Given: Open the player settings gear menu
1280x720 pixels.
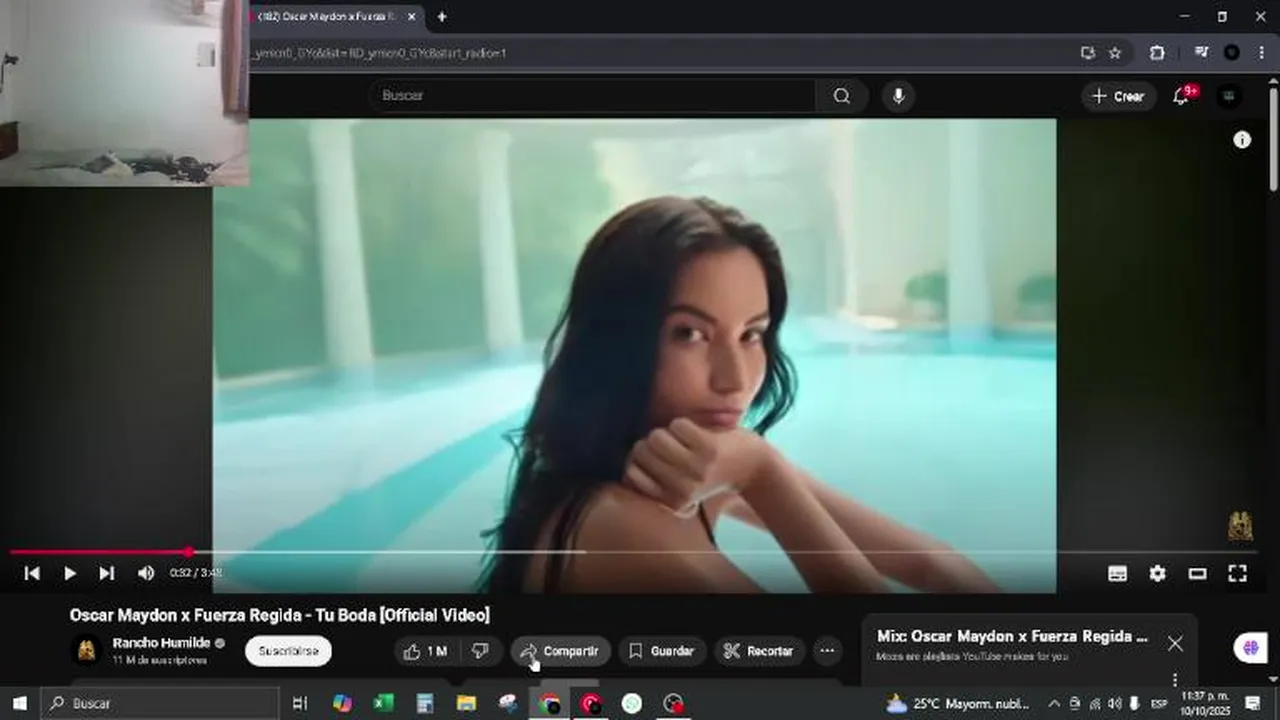Looking at the screenshot, I should click(1157, 573).
